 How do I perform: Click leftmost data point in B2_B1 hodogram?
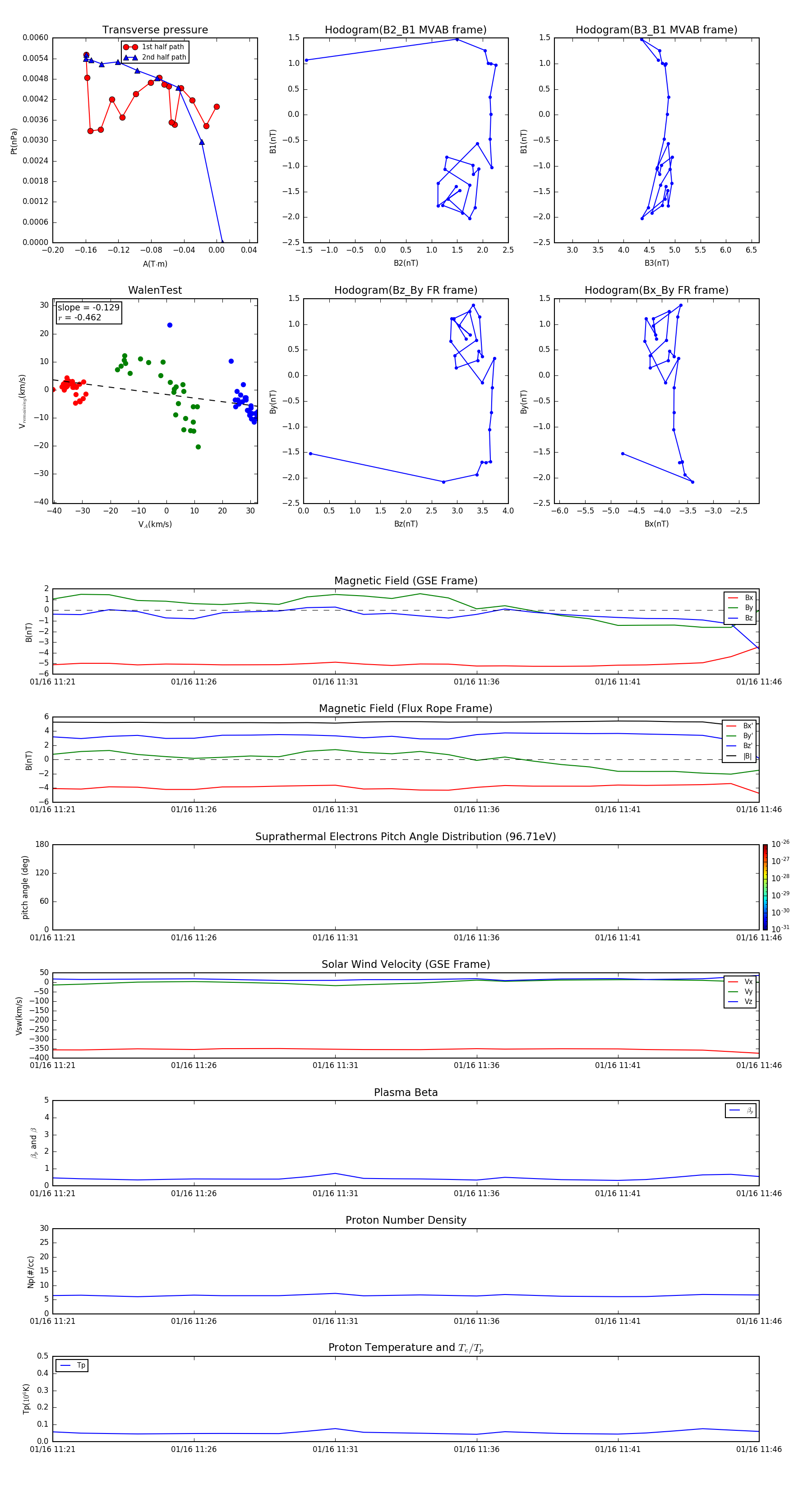pyautogui.click(x=306, y=60)
